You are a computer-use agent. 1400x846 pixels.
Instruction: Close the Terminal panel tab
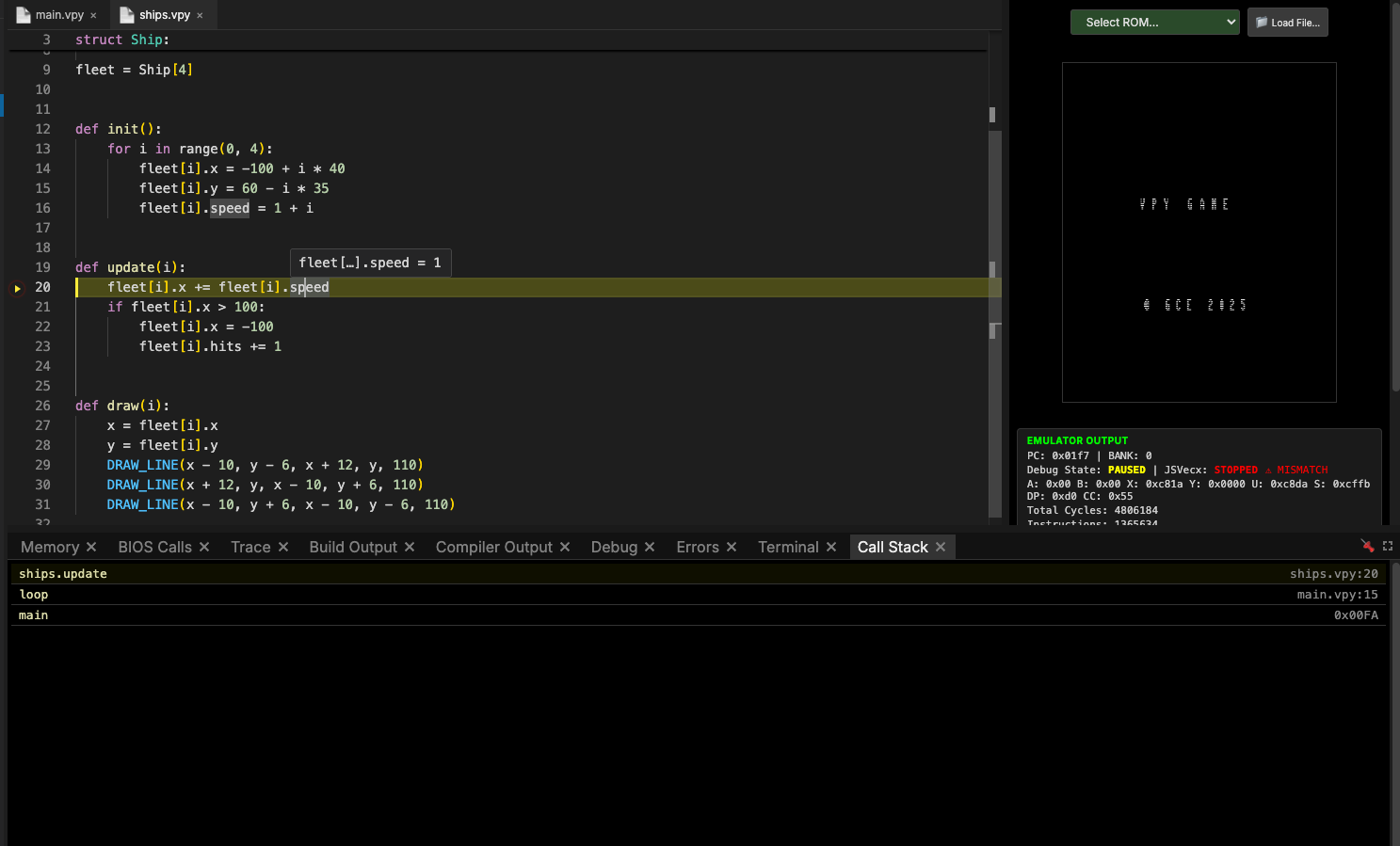[831, 547]
